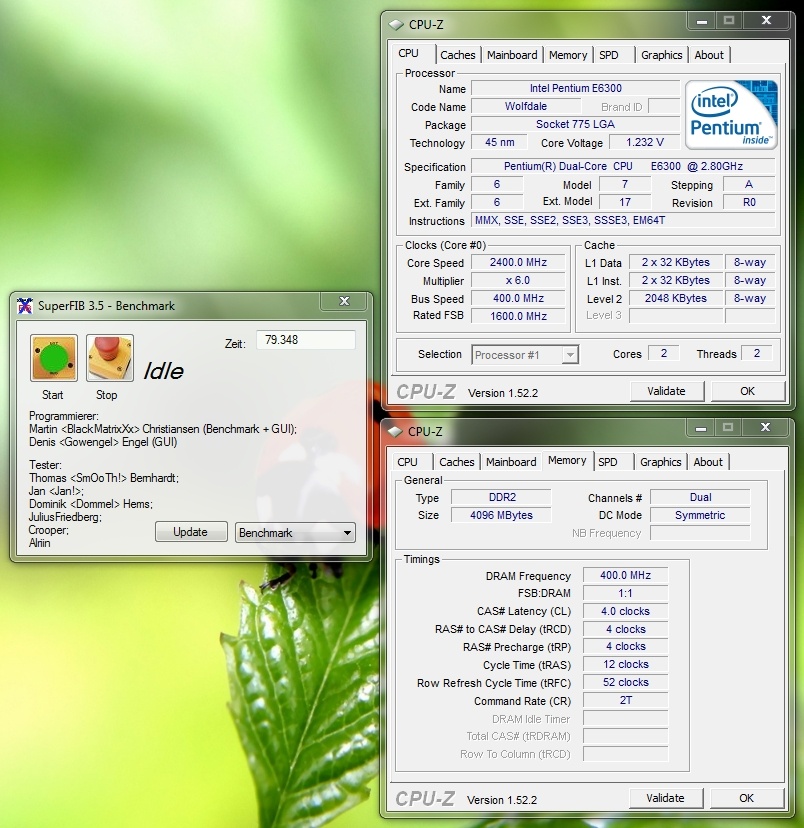Image resolution: width=804 pixels, height=828 pixels.
Task: Click the Intel Pentium inside logo
Action: (x=731, y=115)
